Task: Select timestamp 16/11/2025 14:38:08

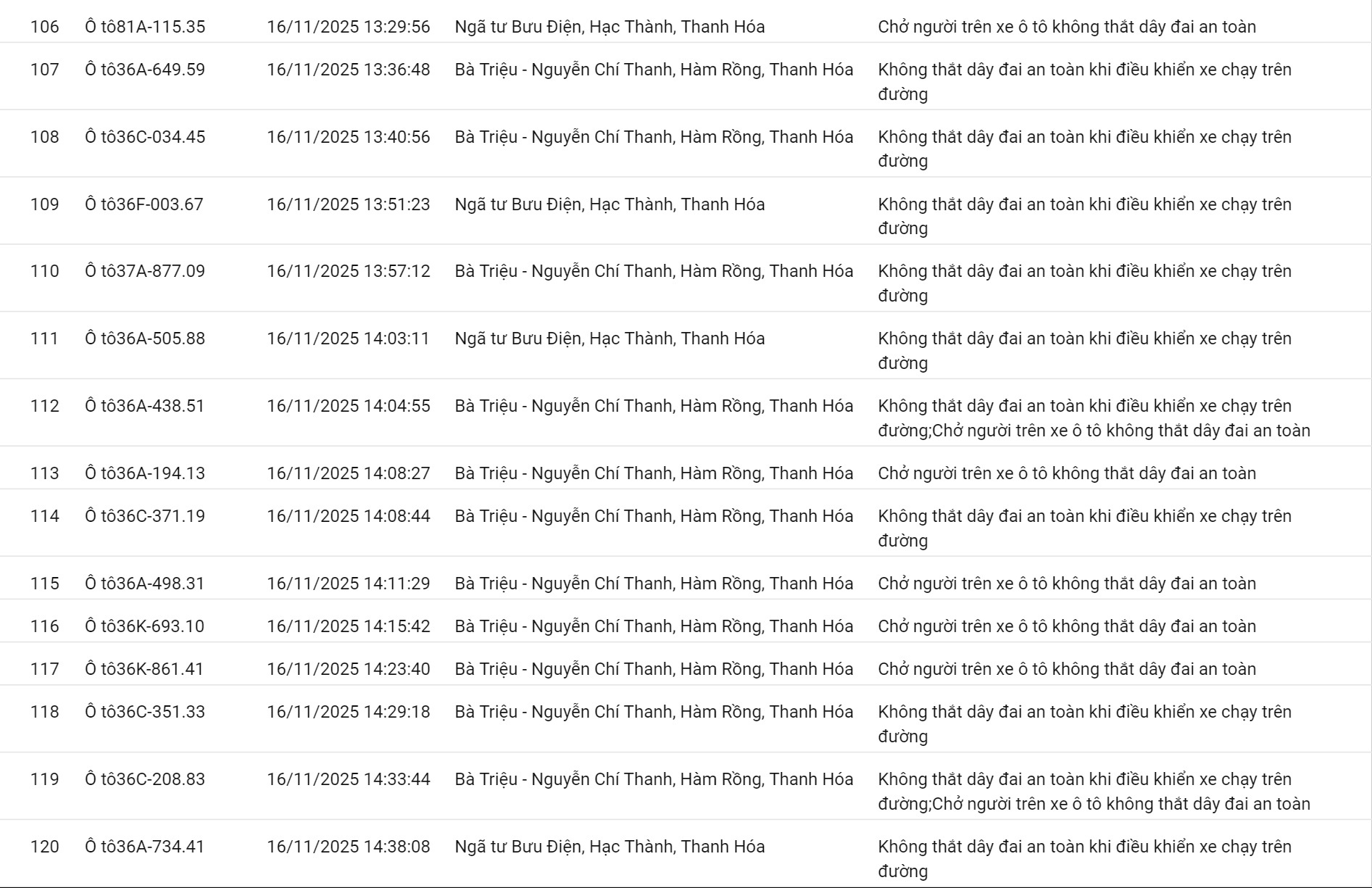Action: coord(348,847)
